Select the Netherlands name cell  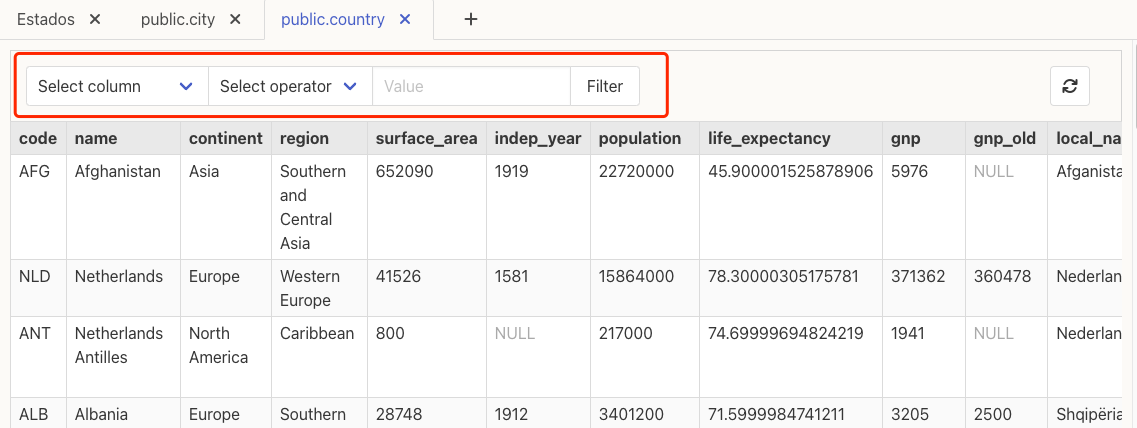click(123, 288)
